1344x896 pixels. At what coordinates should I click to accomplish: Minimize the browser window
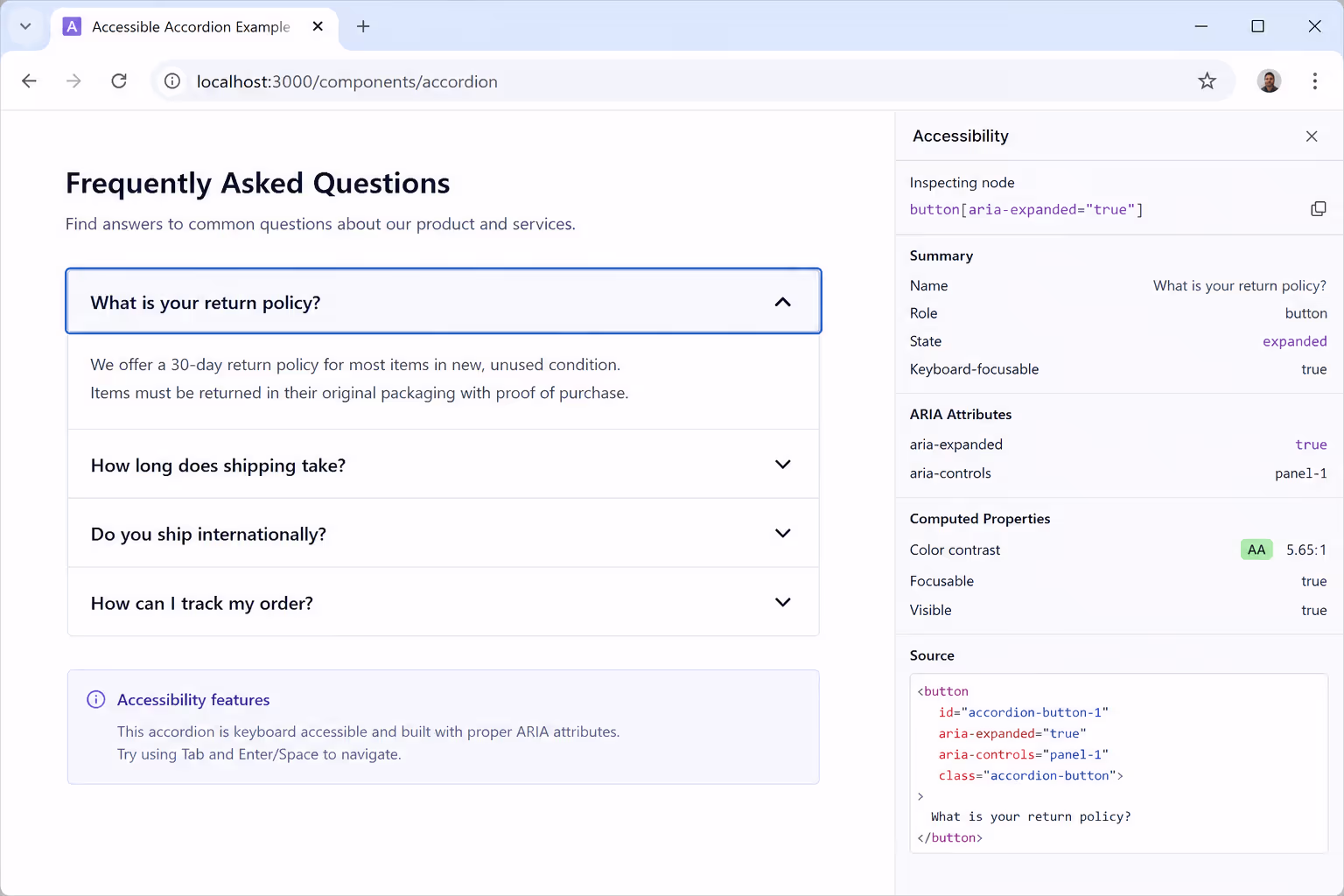(1201, 26)
